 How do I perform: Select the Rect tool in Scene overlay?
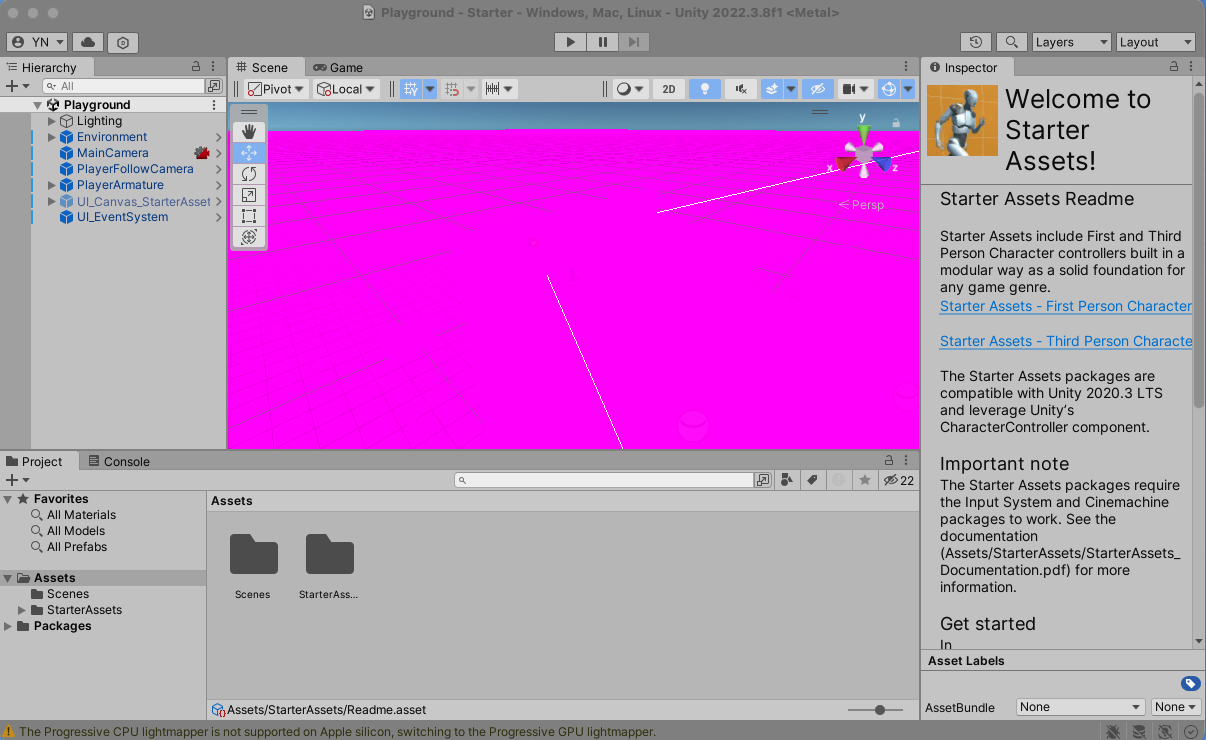249,216
